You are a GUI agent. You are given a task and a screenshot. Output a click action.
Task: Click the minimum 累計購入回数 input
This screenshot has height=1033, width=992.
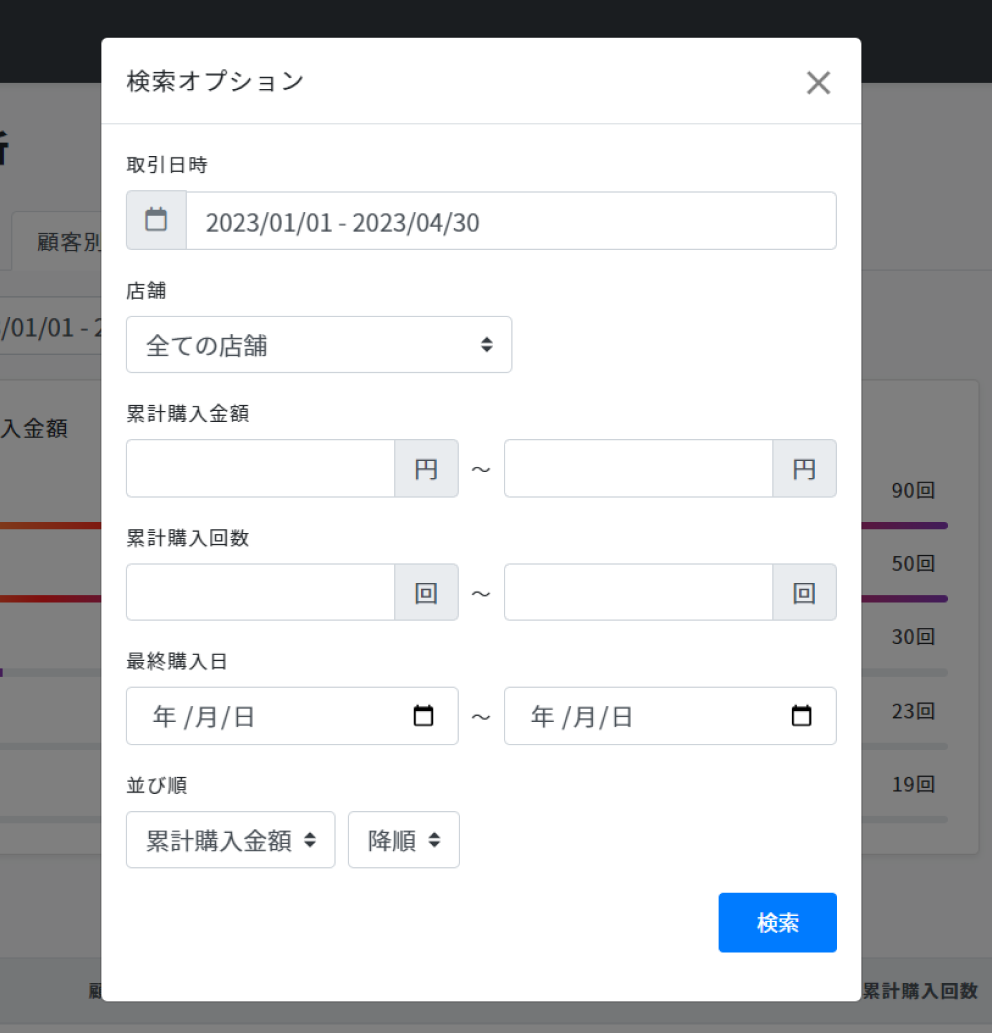[261, 593]
